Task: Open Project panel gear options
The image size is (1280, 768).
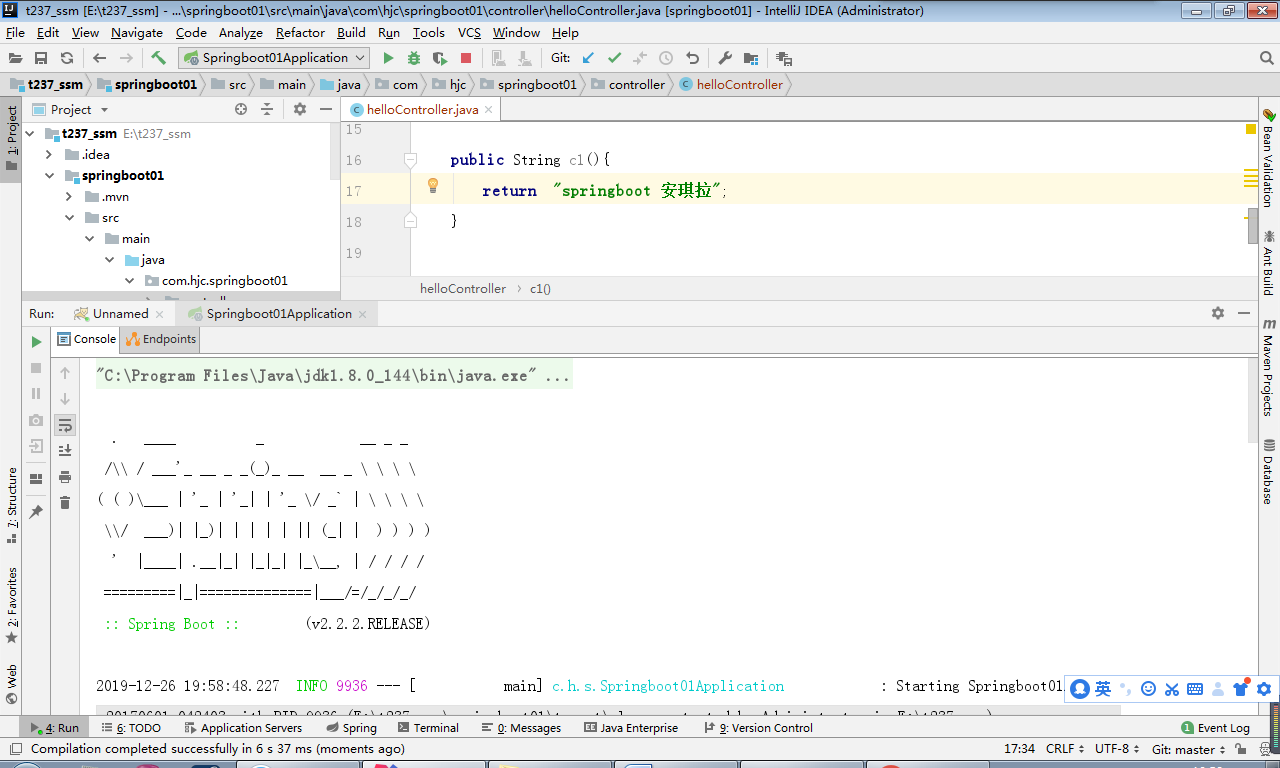Action: pos(299,109)
